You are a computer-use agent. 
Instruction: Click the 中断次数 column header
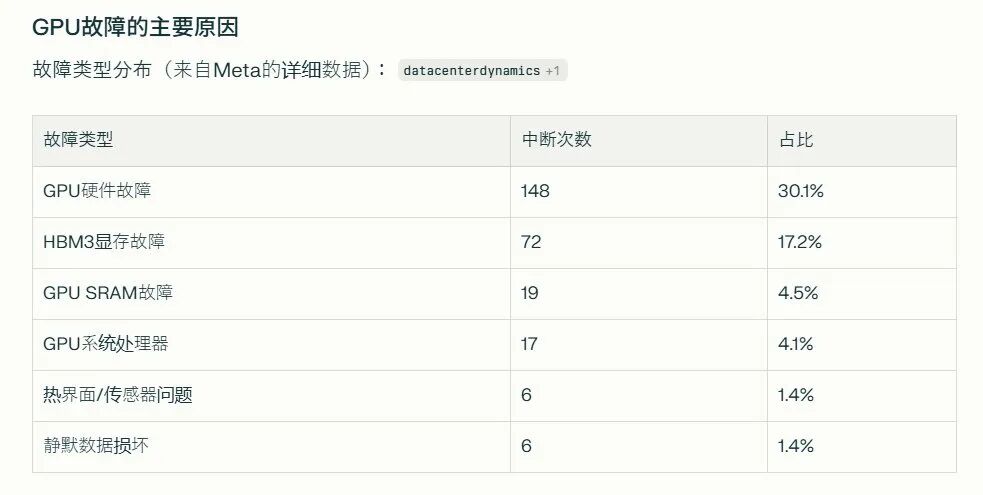[557, 140]
